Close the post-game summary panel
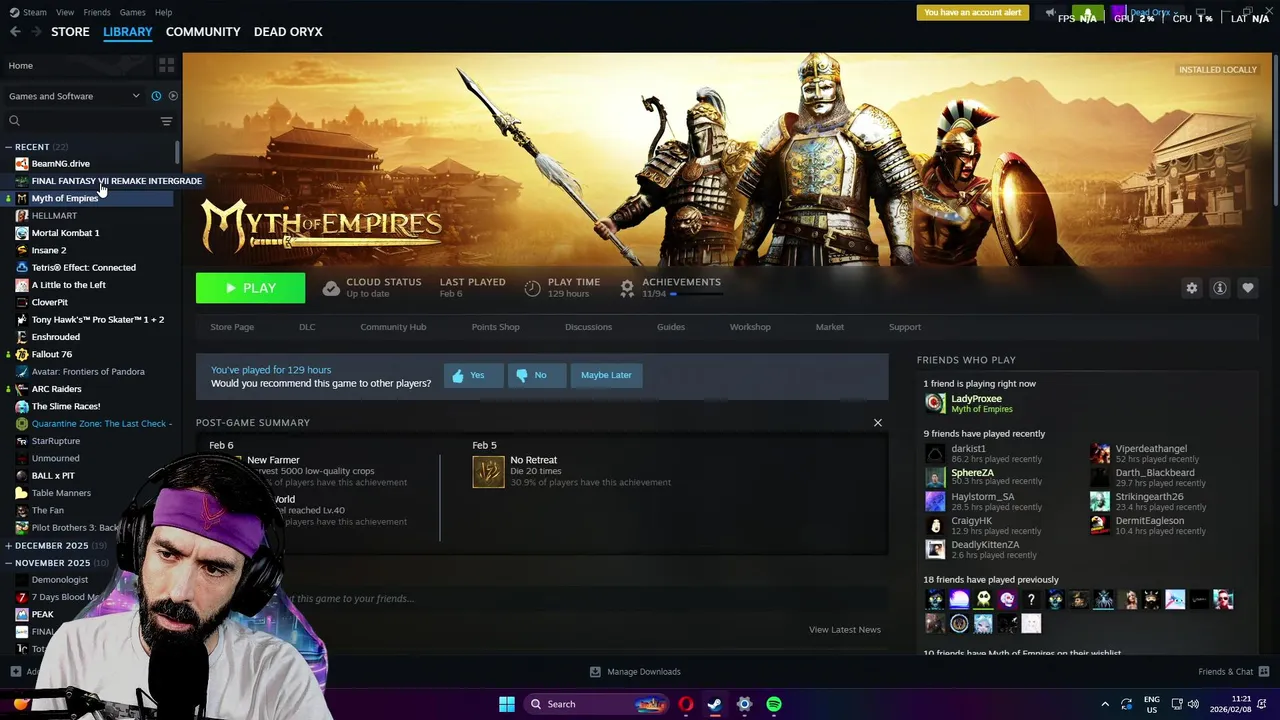This screenshot has height=720, width=1280. (x=878, y=422)
